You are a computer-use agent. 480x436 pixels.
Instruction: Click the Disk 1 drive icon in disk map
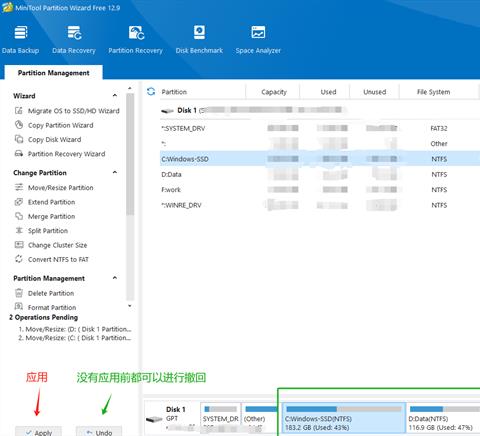point(154,419)
